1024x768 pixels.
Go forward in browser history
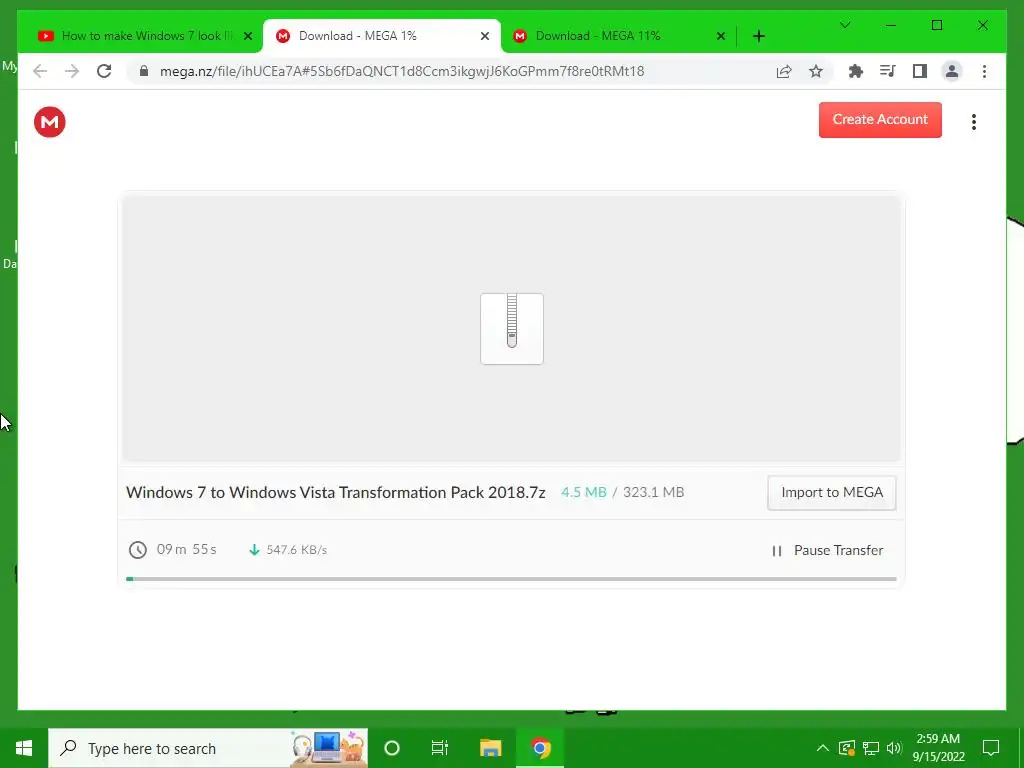coord(72,71)
